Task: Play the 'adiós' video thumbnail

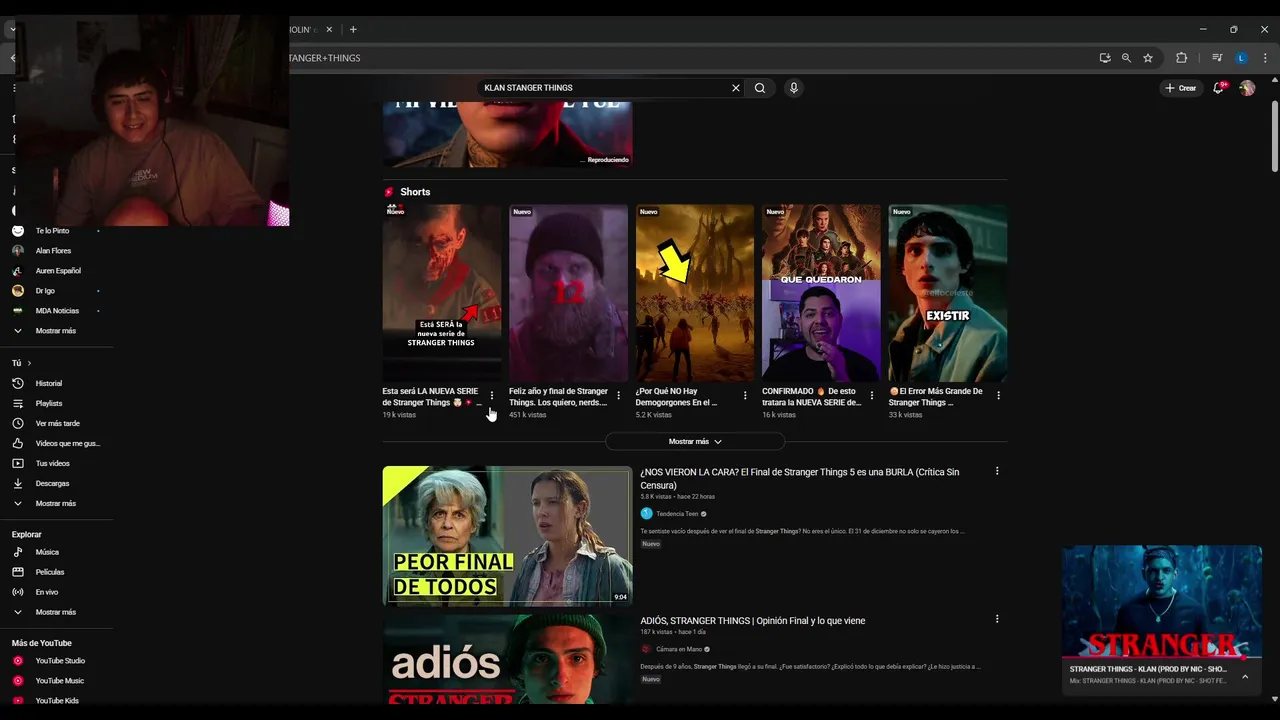Action: coord(507,659)
